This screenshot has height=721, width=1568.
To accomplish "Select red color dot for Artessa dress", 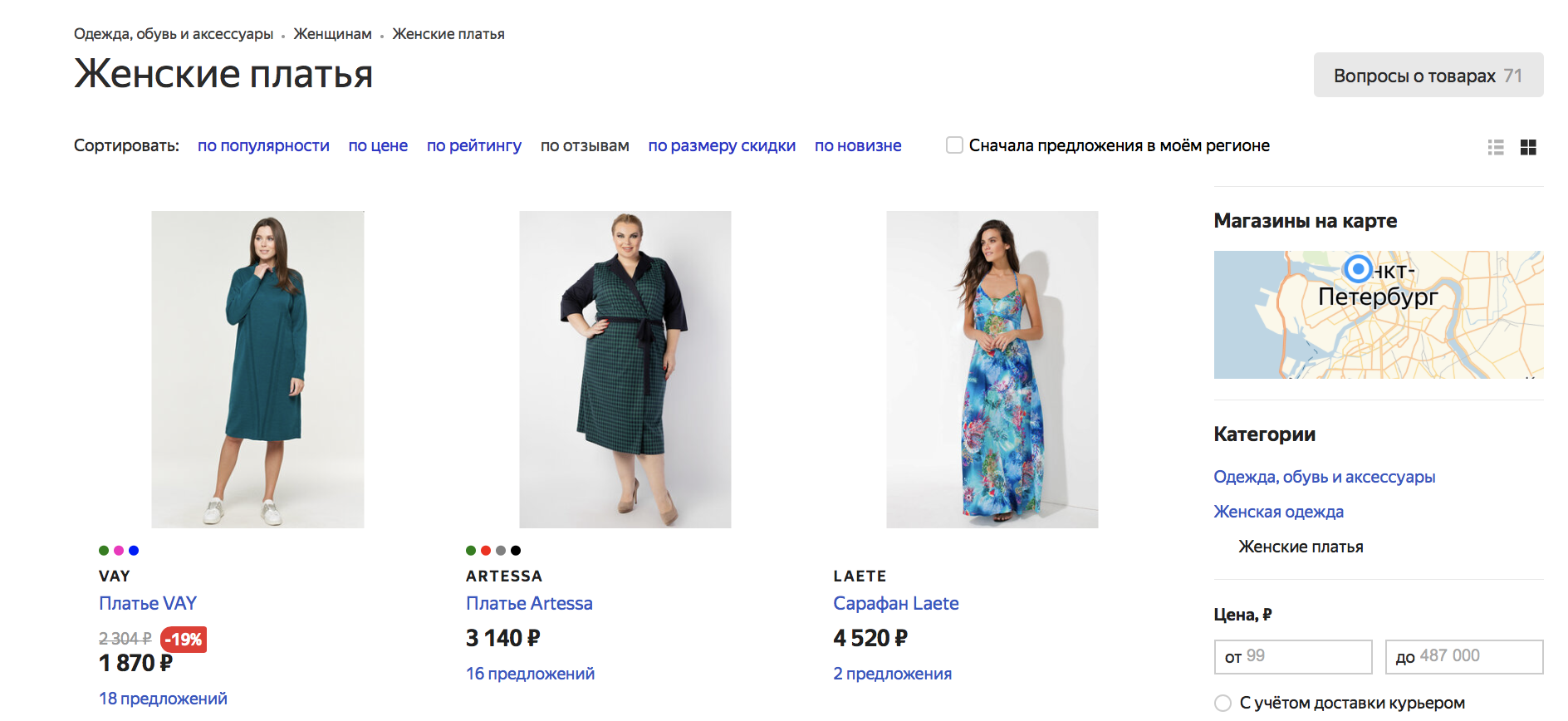I will tap(486, 550).
